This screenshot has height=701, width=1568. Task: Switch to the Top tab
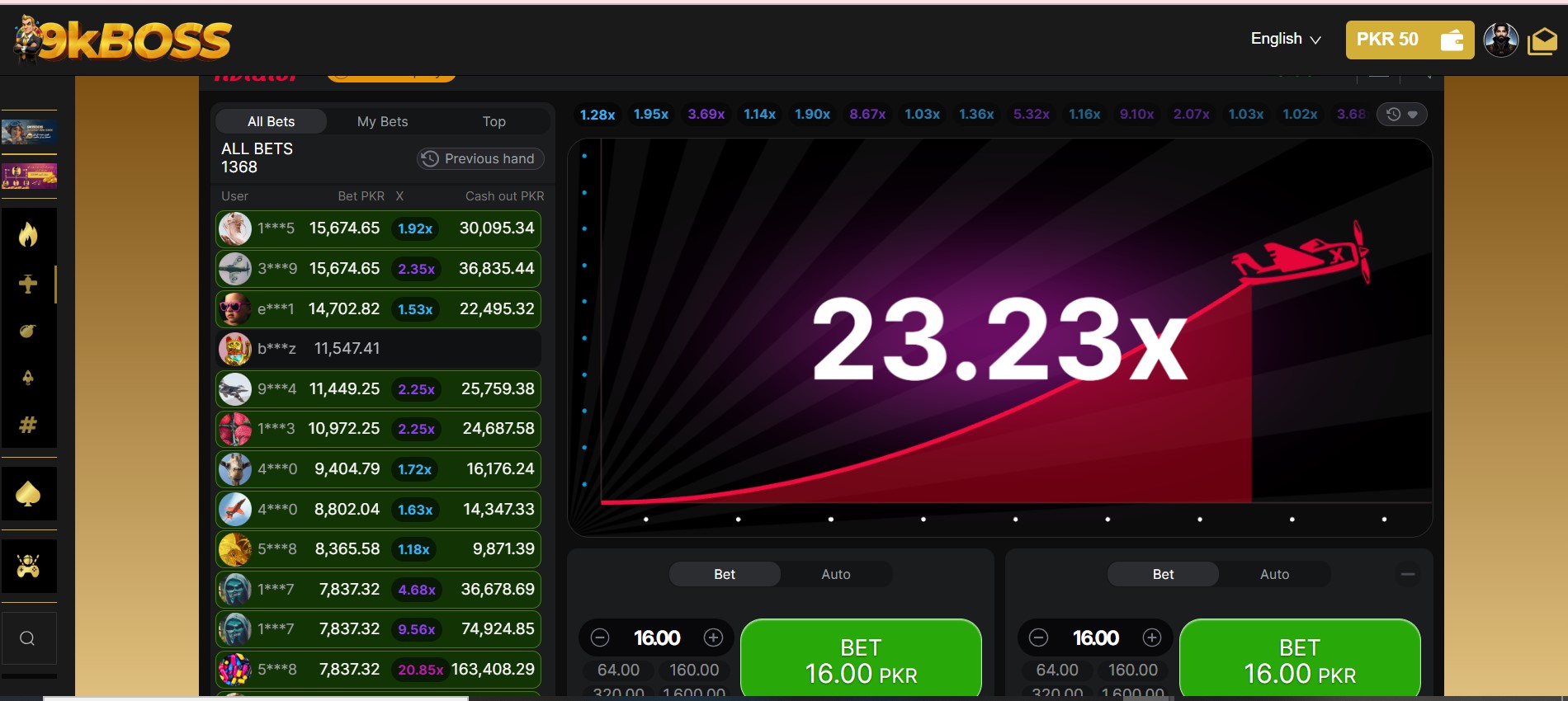[494, 121]
